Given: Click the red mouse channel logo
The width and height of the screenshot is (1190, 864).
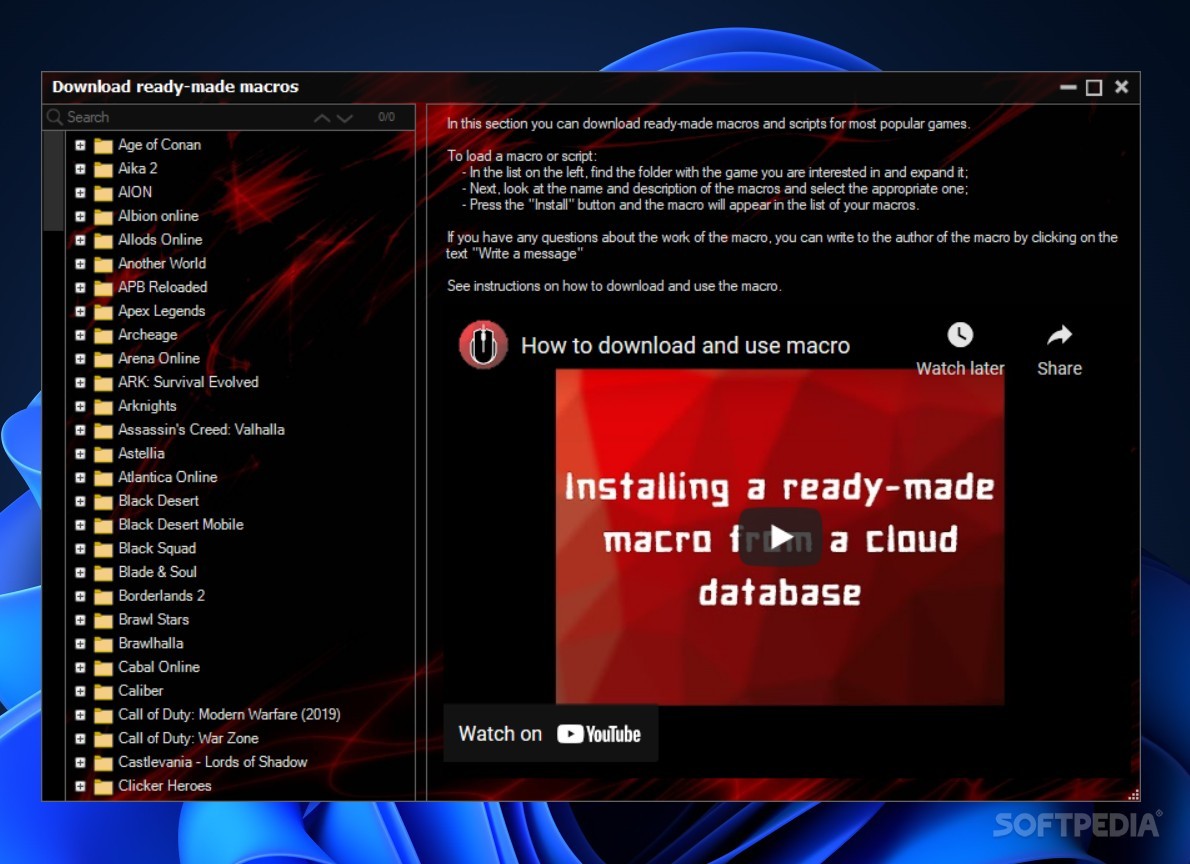Looking at the screenshot, I should tap(483, 345).
